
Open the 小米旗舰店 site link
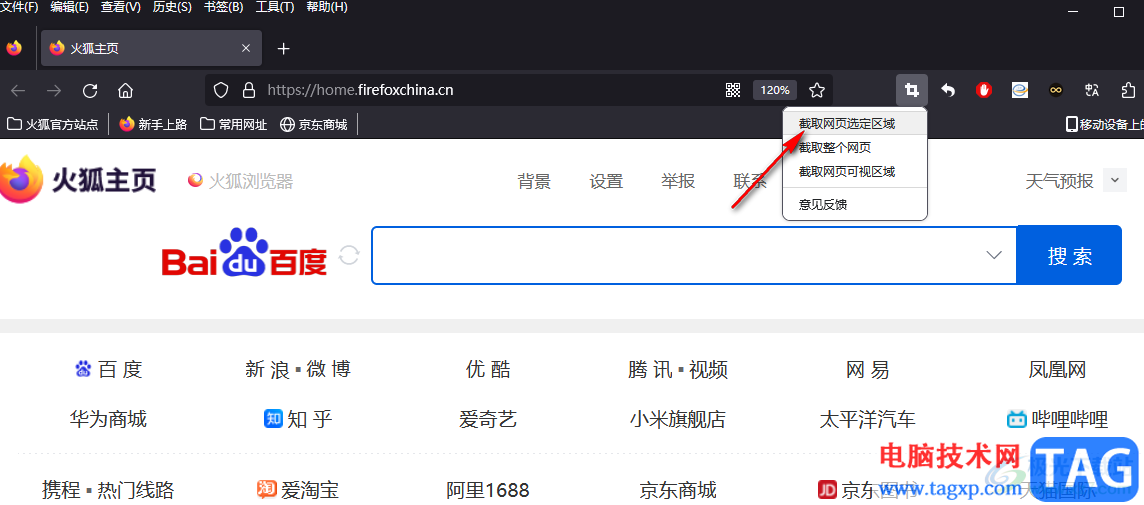click(x=678, y=419)
